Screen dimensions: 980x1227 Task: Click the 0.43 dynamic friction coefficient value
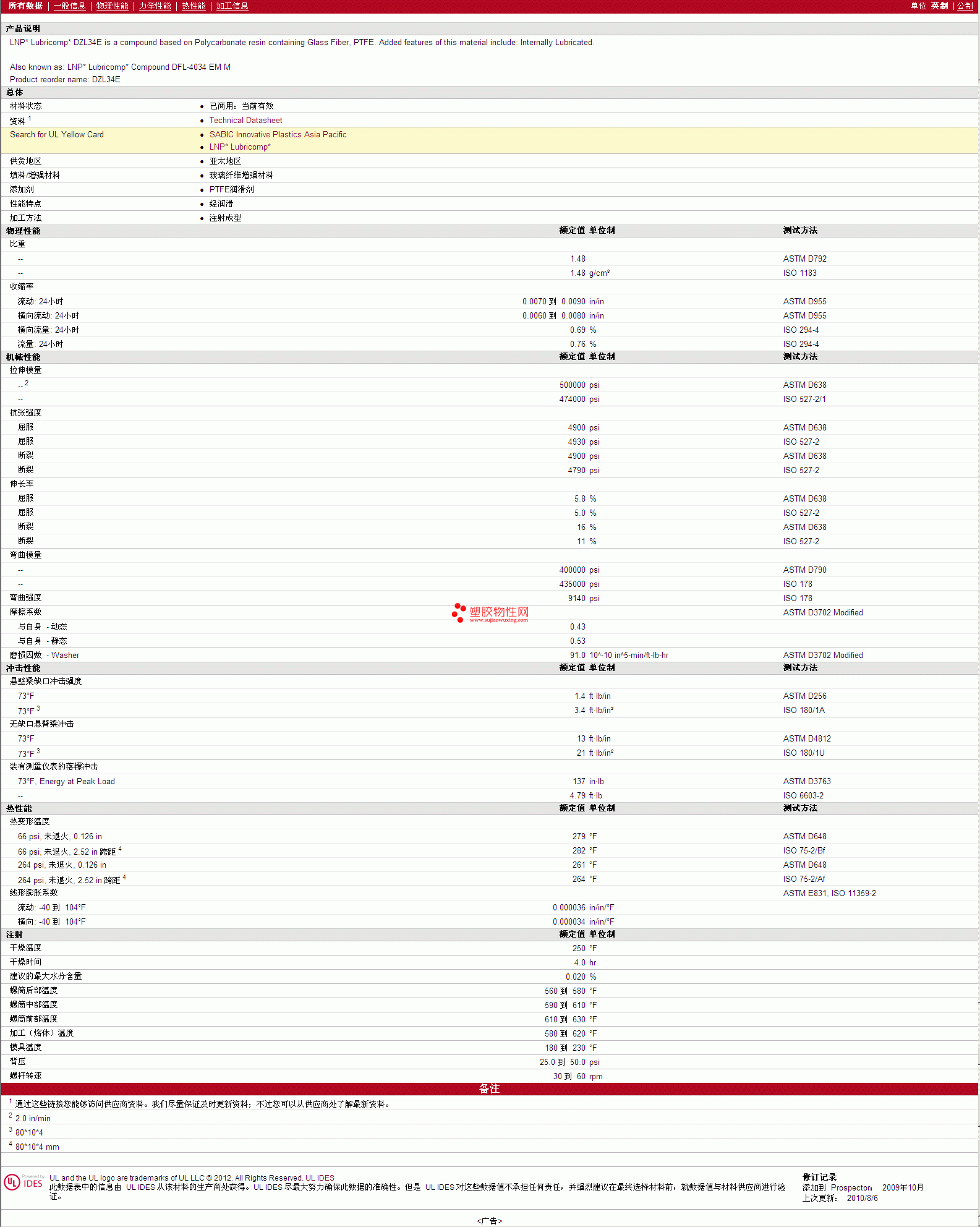[x=577, y=627]
